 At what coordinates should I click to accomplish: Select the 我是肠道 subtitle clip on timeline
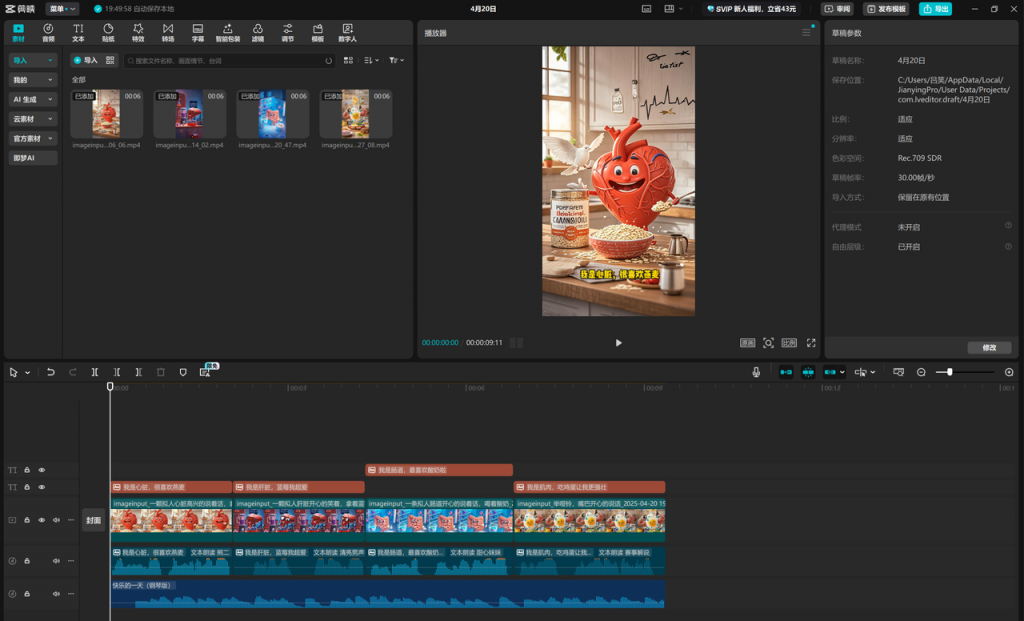(439, 470)
